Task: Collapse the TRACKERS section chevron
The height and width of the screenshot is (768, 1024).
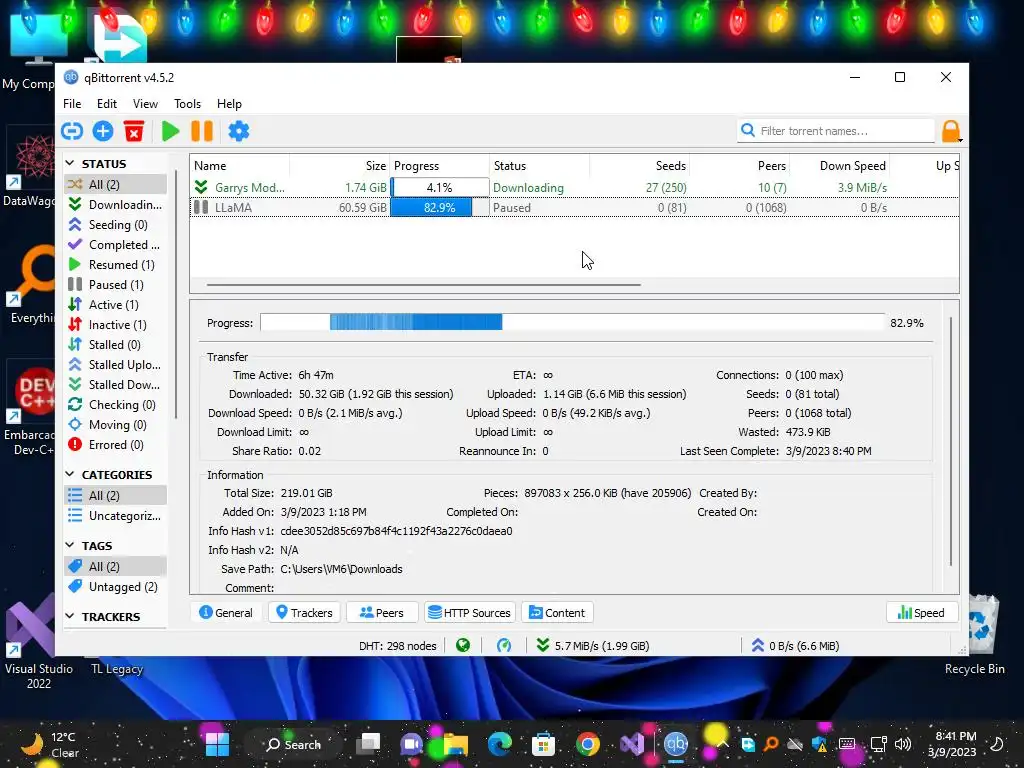Action: coord(70,616)
